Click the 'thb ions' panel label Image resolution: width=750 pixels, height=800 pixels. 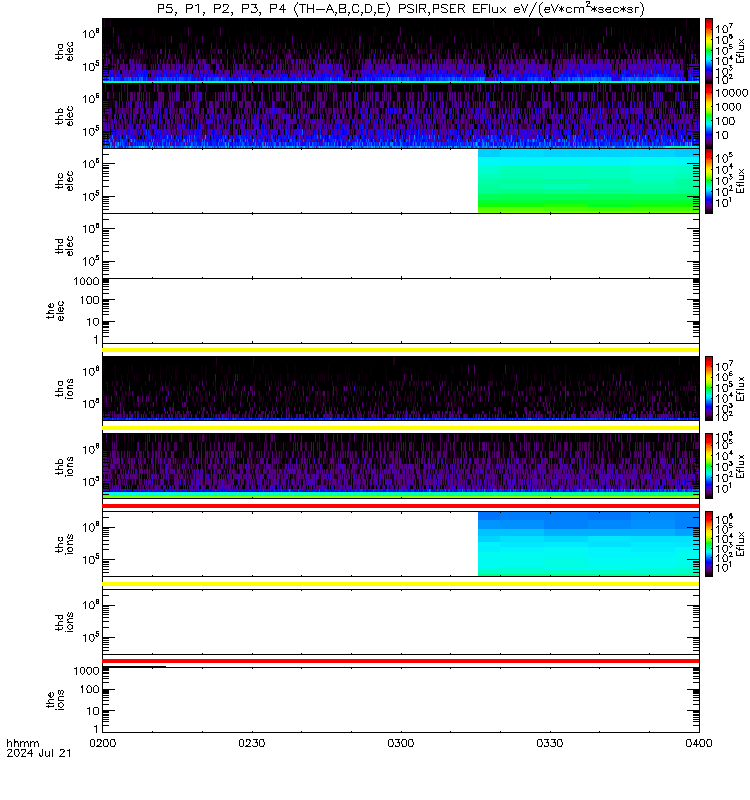coord(64,466)
